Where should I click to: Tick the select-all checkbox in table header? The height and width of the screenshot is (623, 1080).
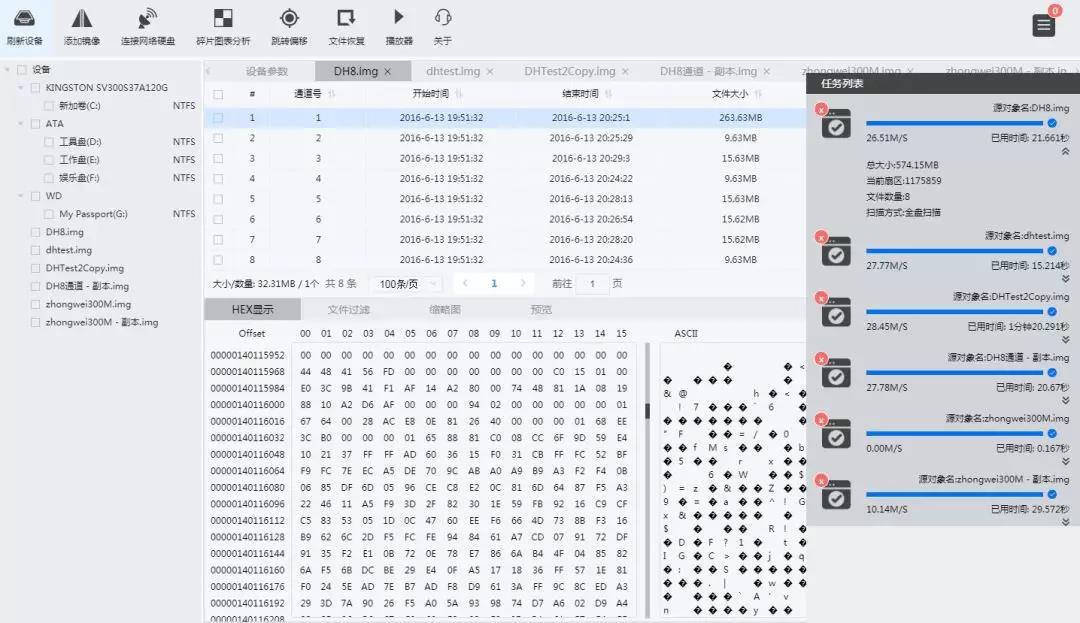[x=218, y=94]
